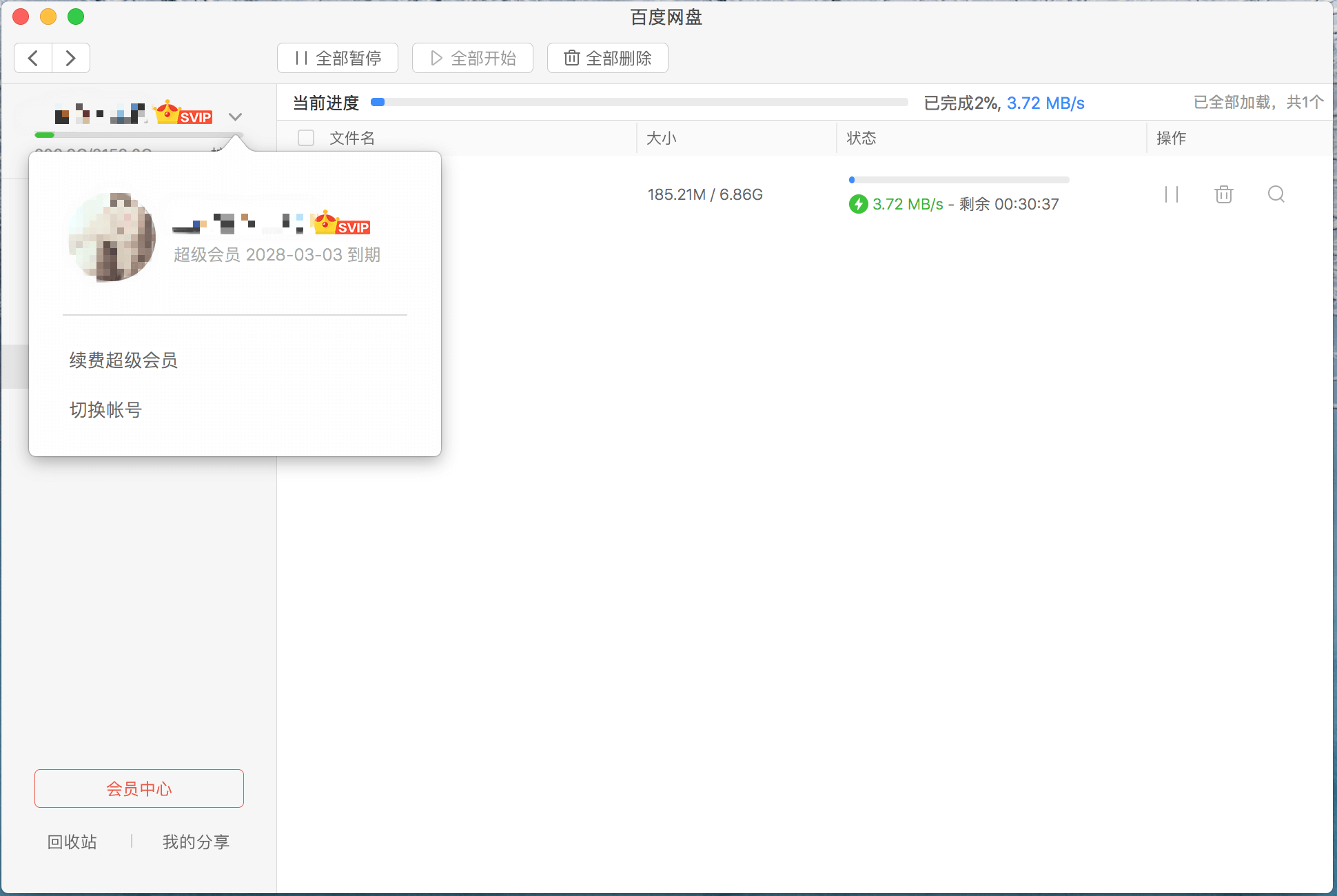The height and width of the screenshot is (896, 1337).
Task: Toggle the select-all checkbox beside 文件名
Action: [x=306, y=138]
